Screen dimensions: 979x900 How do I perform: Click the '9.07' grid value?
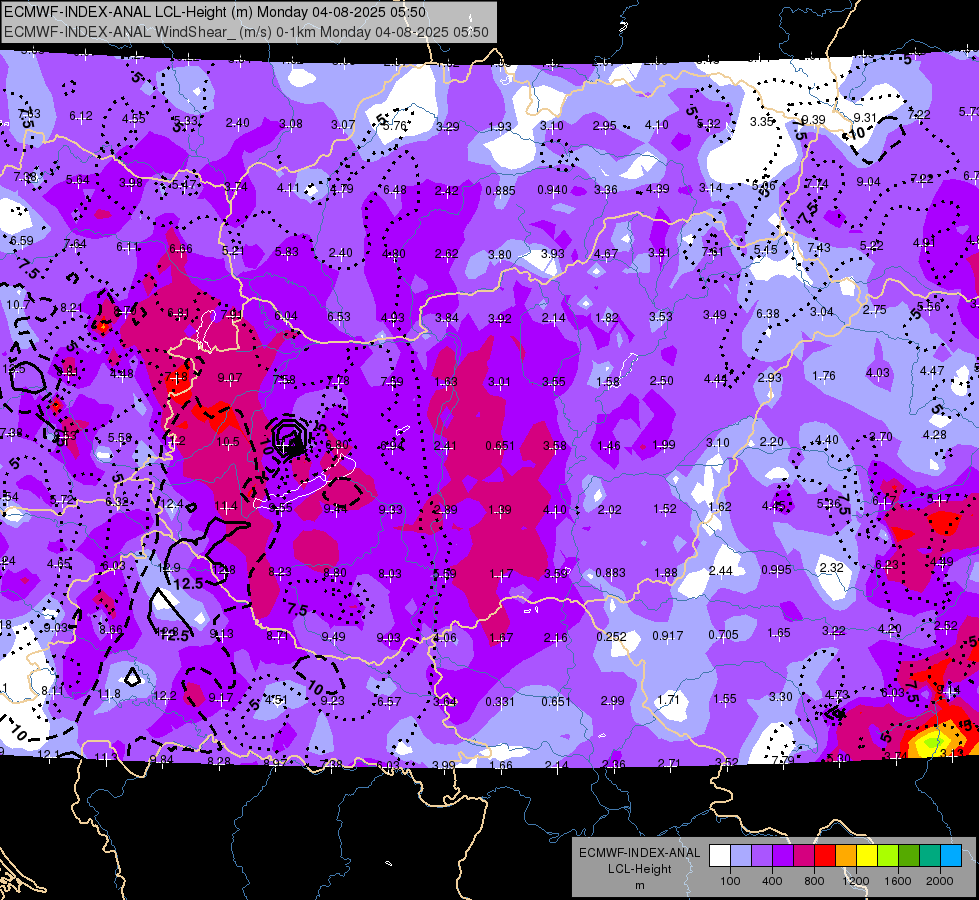(230, 378)
